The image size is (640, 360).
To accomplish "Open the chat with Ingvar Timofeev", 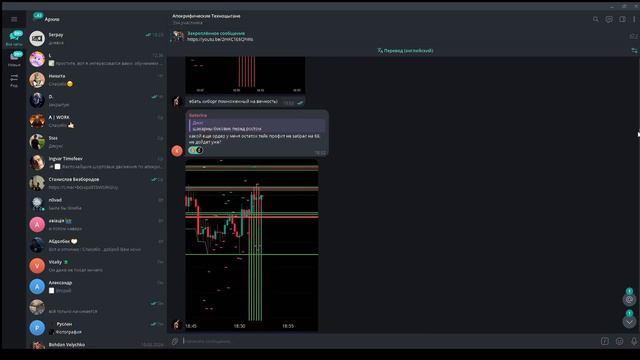I will (x=97, y=162).
